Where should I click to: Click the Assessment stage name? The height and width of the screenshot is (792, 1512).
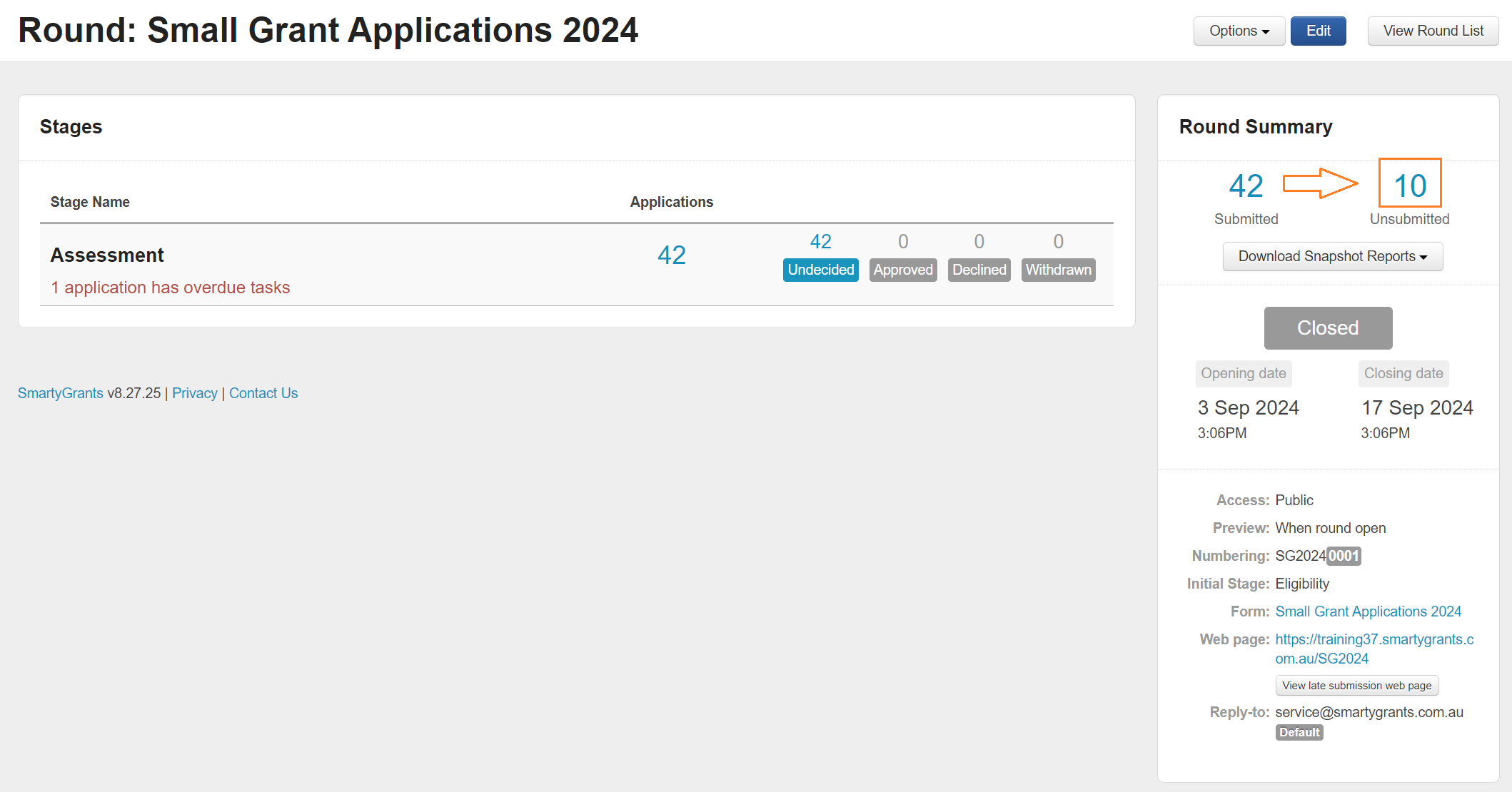pyautogui.click(x=107, y=255)
